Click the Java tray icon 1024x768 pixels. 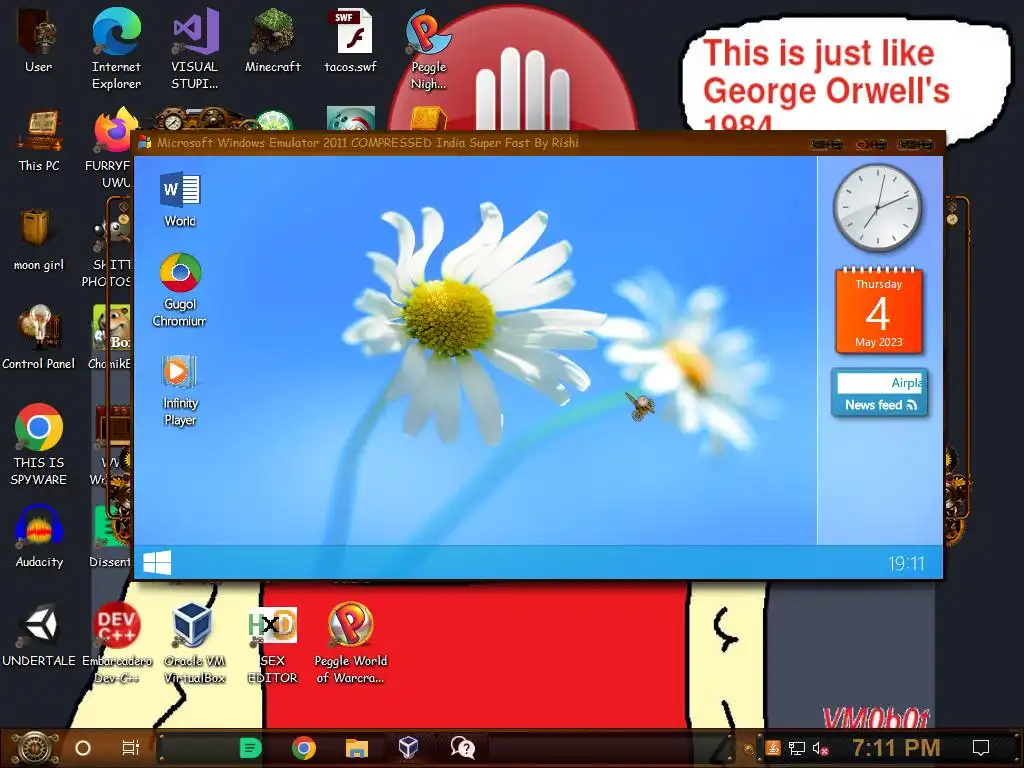pyautogui.click(x=773, y=748)
